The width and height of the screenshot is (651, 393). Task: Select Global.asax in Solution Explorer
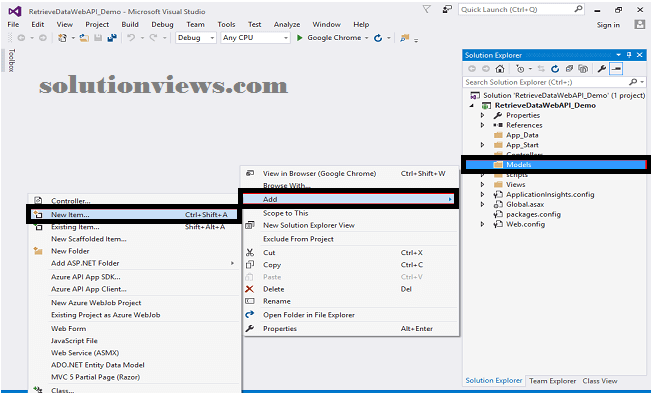pos(525,204)
